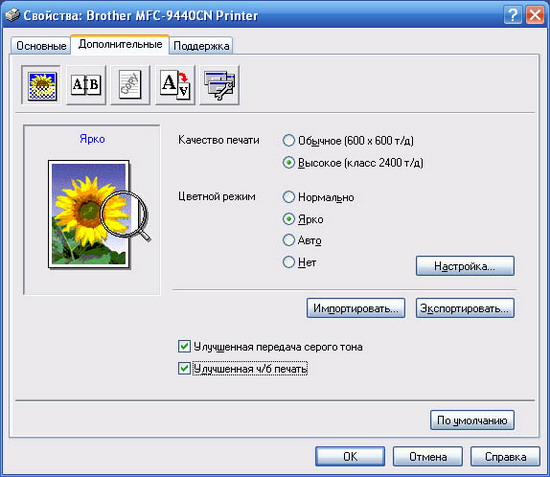Click the printer icon in title bar
Screen dimensions: 550x477
[13, 15]
